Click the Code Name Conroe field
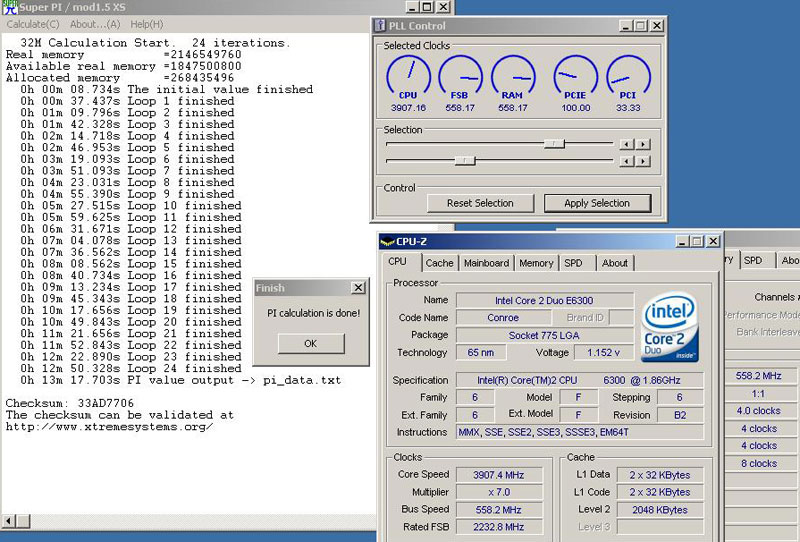Image resolution: width=800 pixels, height=542 pixels. click(503, 317)
